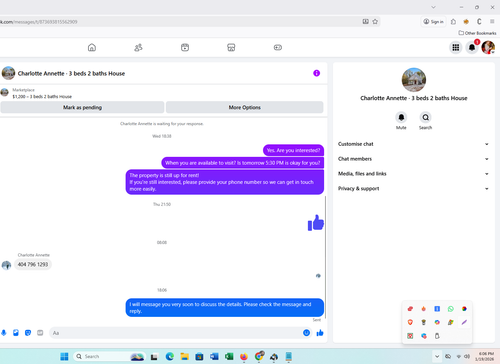
Task: Open the GIF picker icon
Action: [x=40, y=333]
